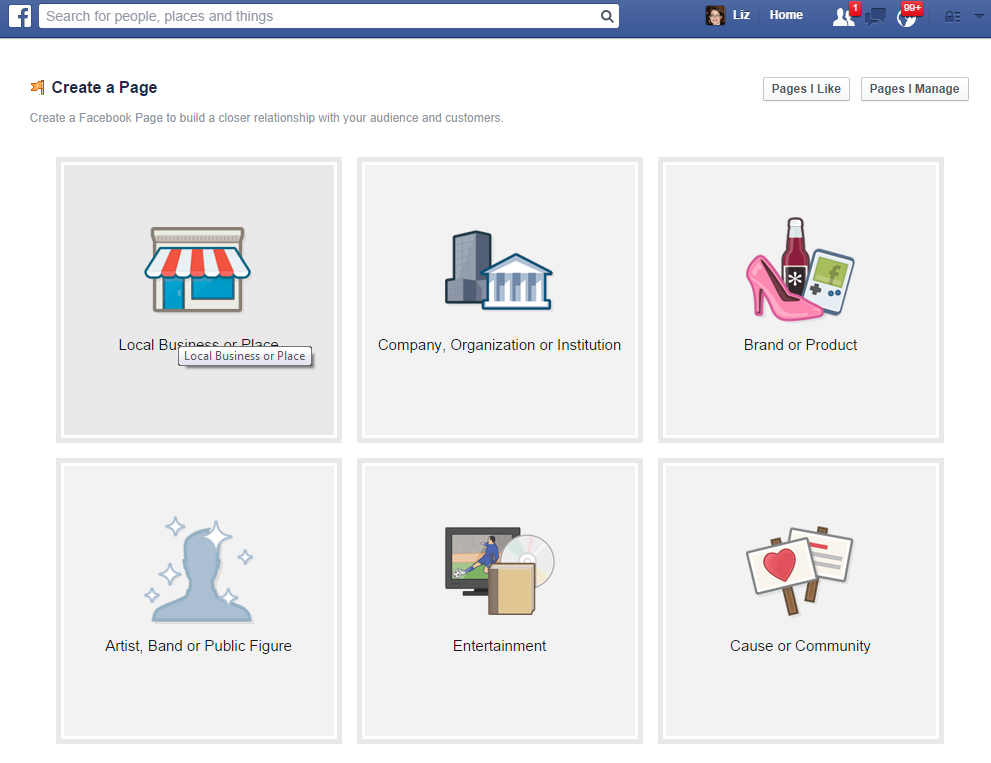Click the Facebook logo icon
This screenshot has height=763, width=991.
click(x=20, y=16)
